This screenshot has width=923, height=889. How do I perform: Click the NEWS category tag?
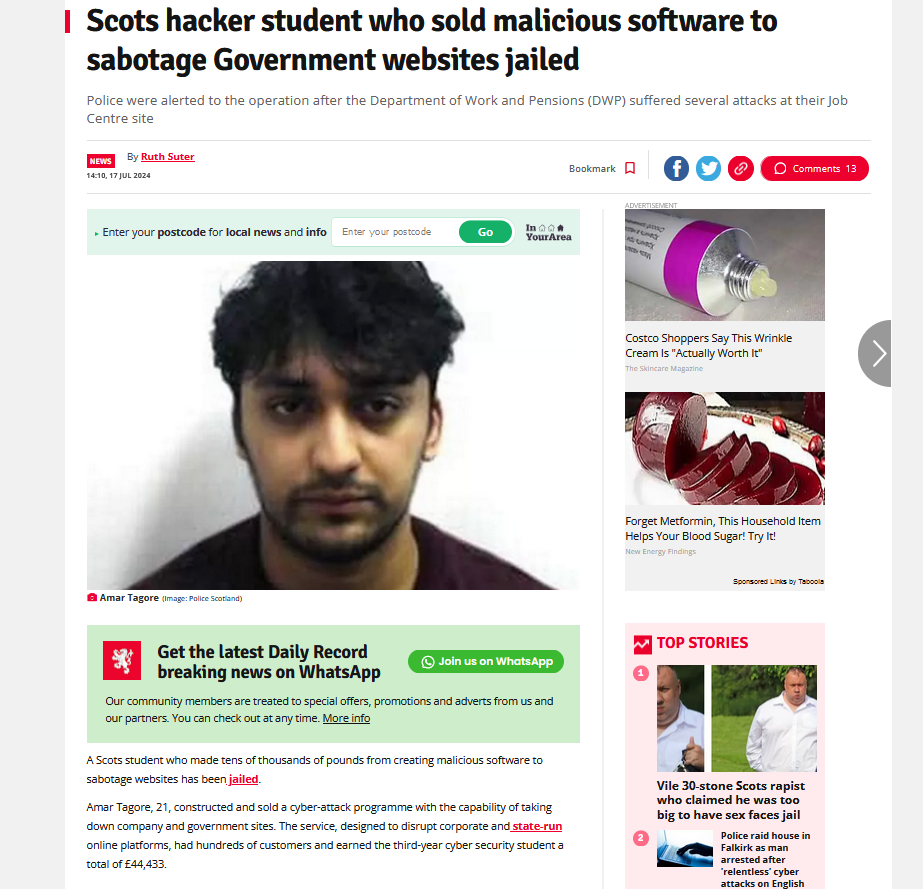pyautogui.click(x=101, y=161)
